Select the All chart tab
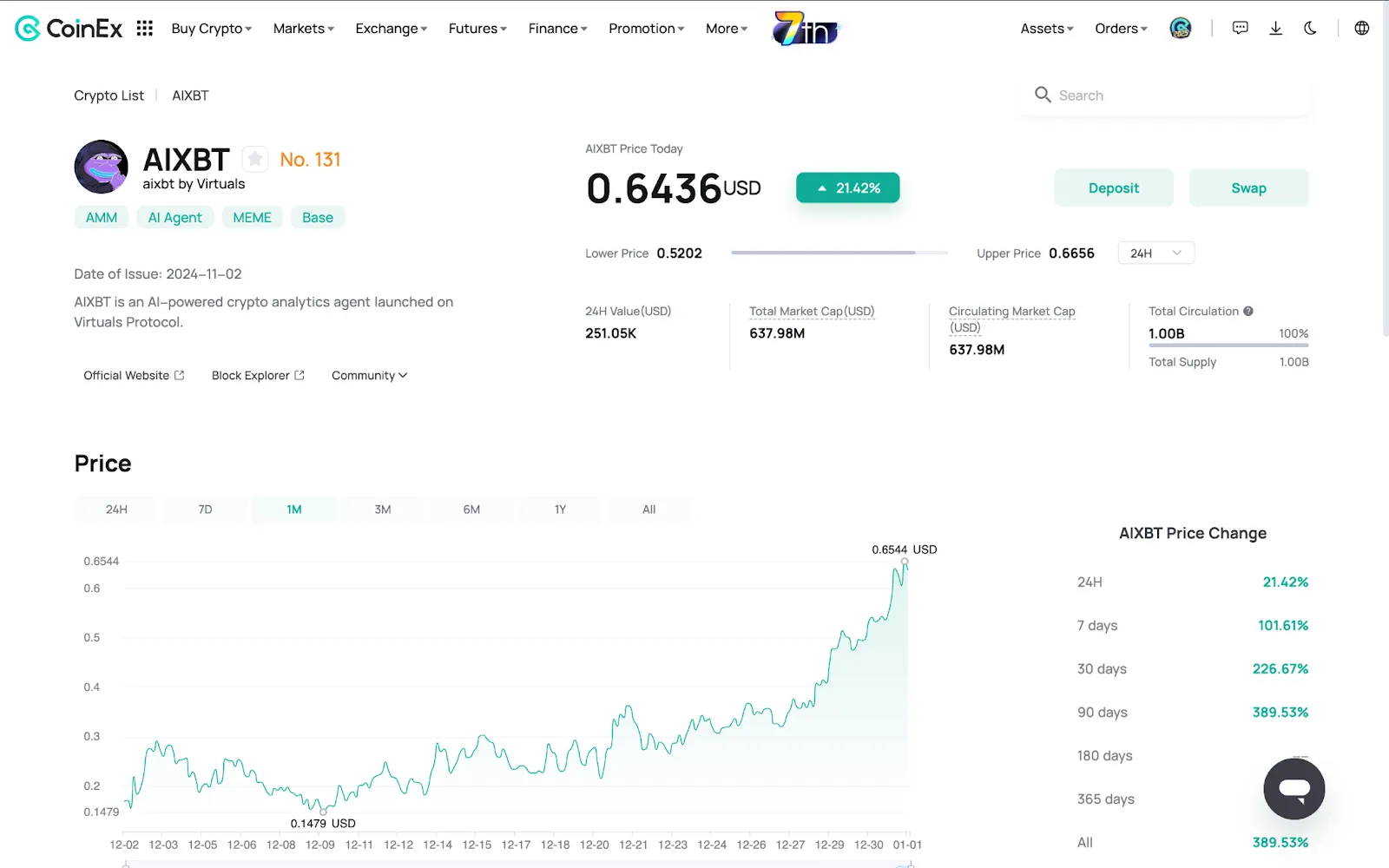Viewport: 1389px width, 868px height. [649, 510]
